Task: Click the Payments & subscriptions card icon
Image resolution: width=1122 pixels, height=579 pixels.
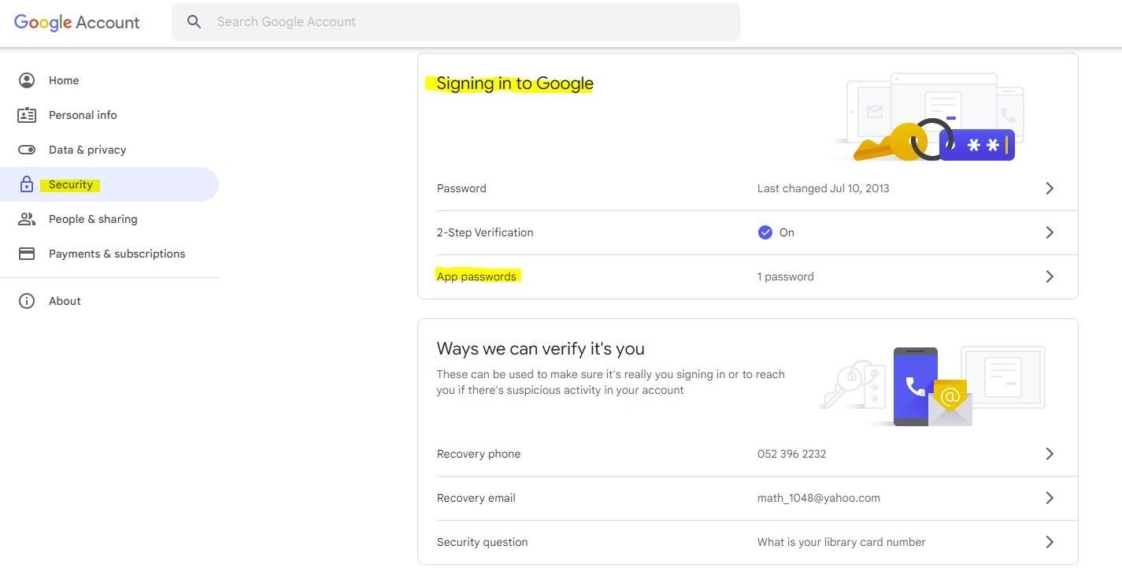Action: tap(27, 254)
